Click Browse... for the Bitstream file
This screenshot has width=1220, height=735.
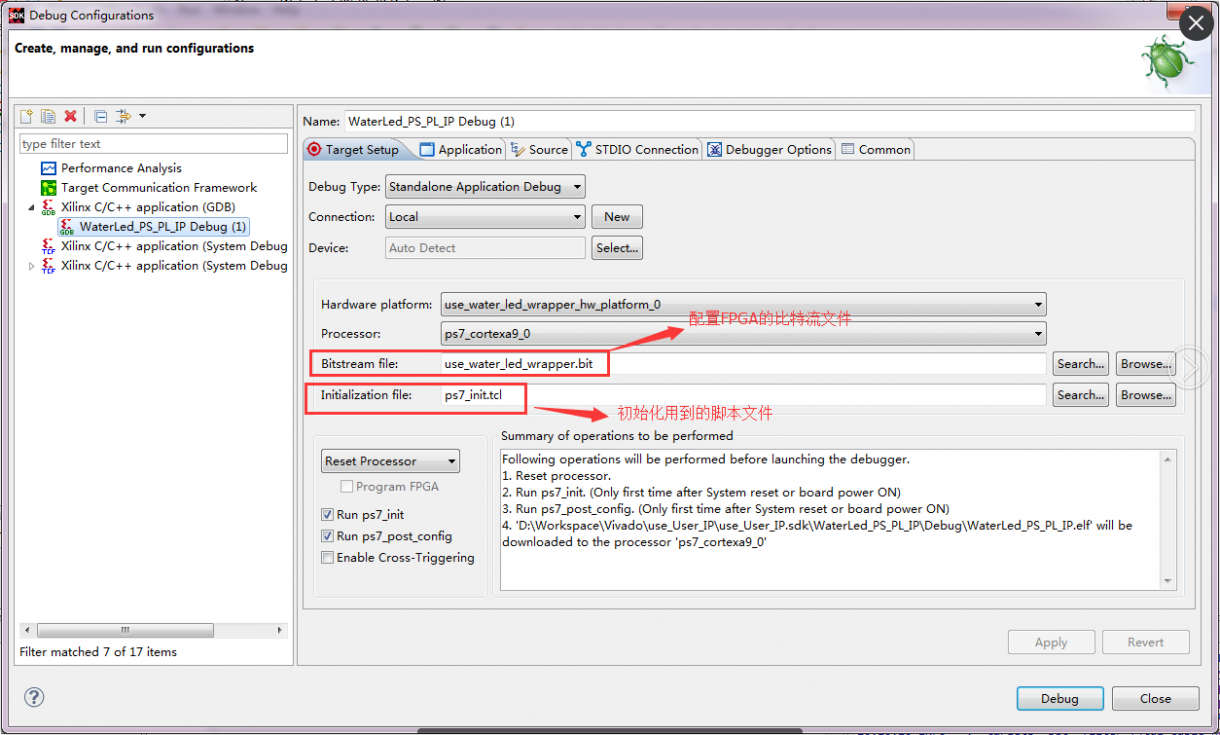click(x=1146, y=364)
